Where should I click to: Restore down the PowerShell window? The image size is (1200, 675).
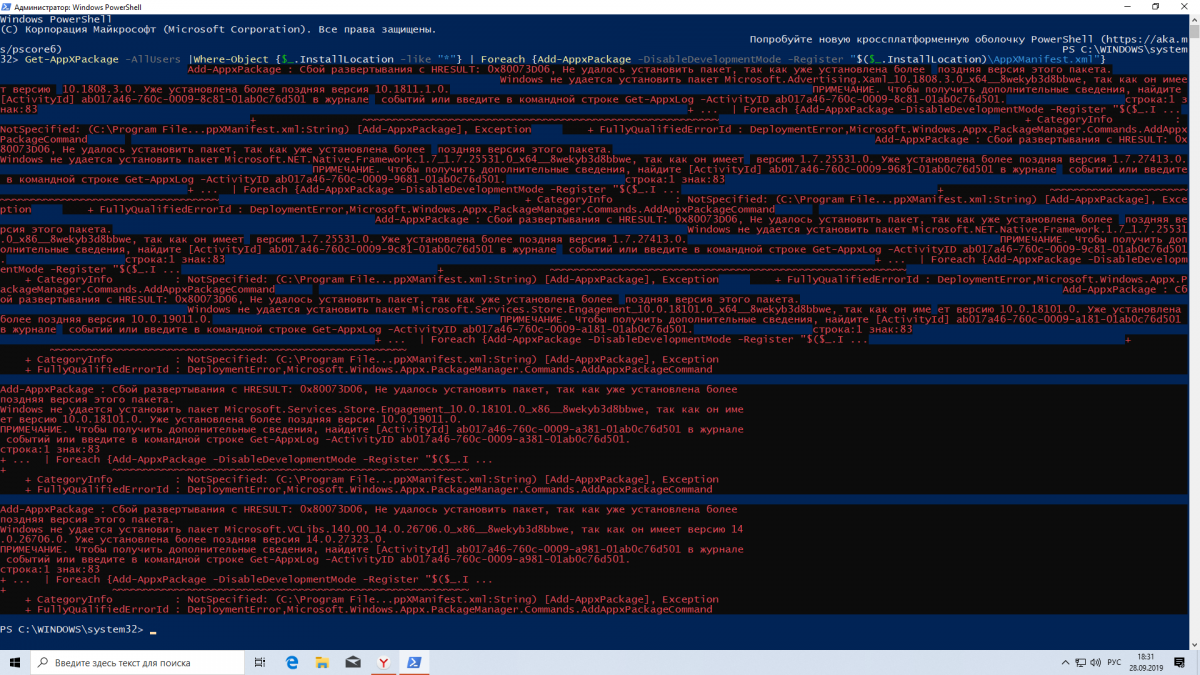(x=1155, y=7)
